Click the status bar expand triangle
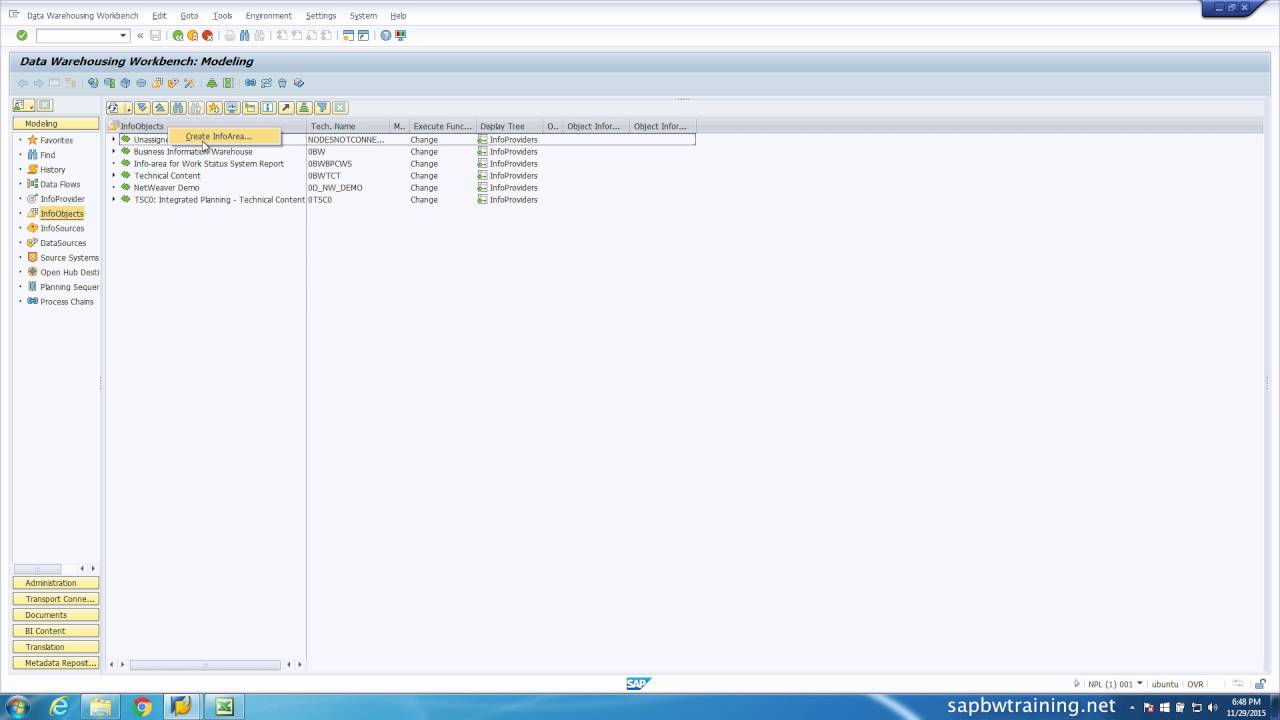1280x720 pixels. click(1077, 684)
